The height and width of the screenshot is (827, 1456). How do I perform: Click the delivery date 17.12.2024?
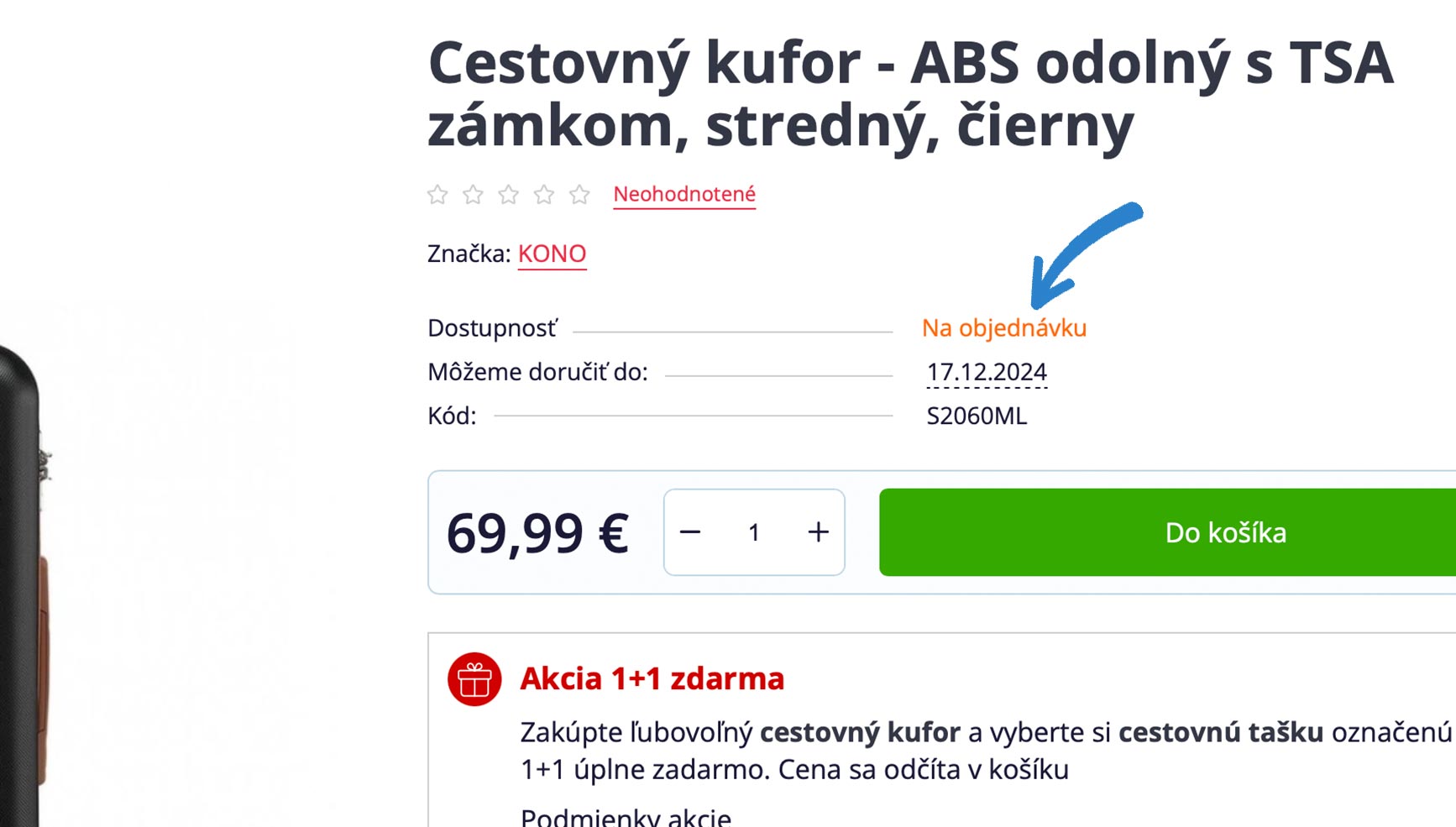[987, 372]
